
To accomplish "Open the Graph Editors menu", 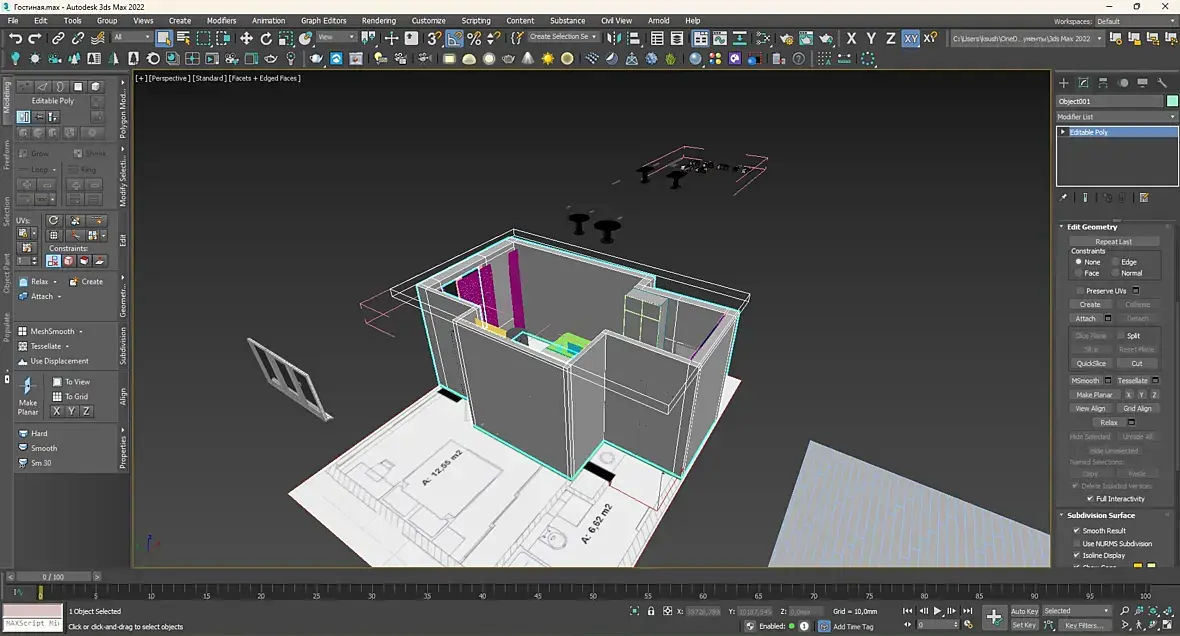I will 323,20.
